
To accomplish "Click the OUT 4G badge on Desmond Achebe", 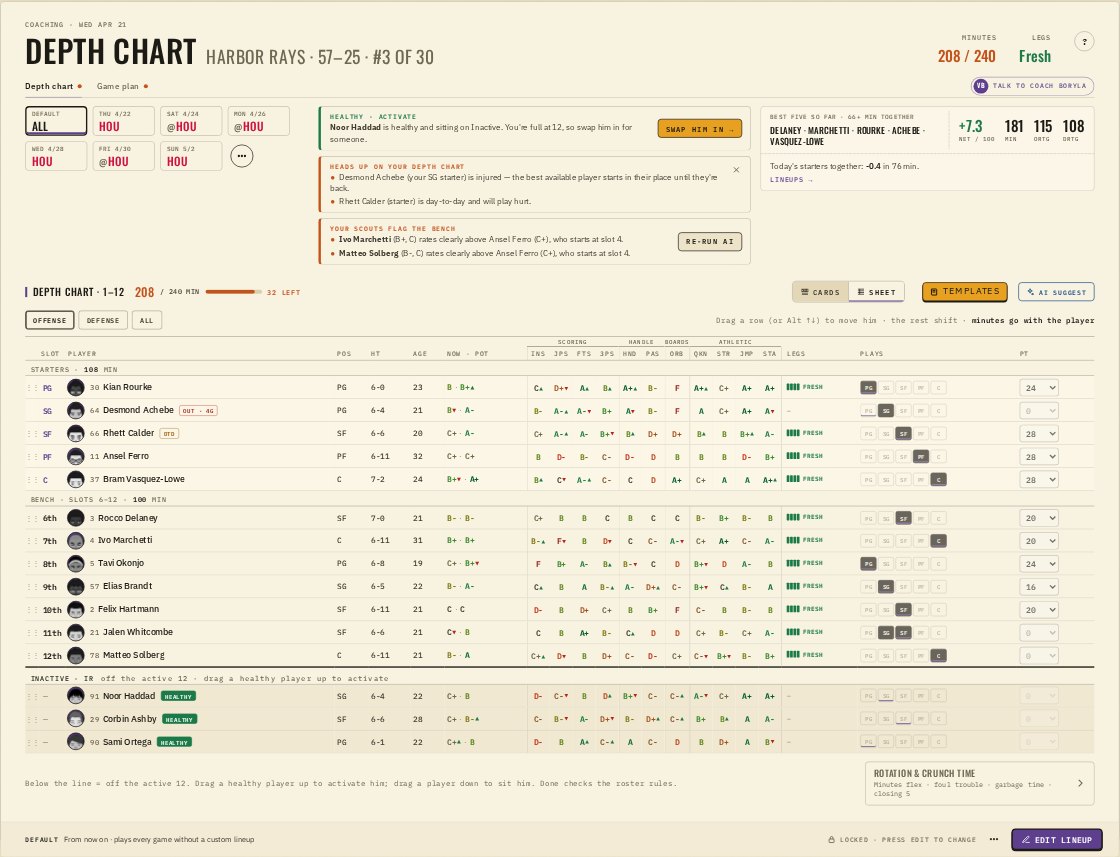I will click(x=198, y=411).
